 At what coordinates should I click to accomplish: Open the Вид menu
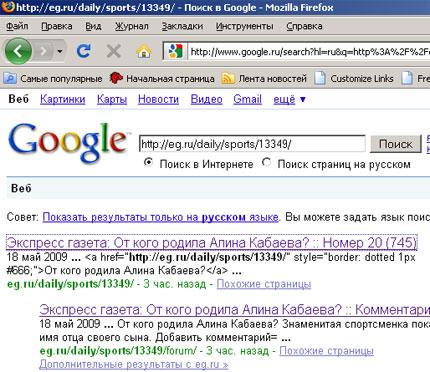tap(93, 26)
